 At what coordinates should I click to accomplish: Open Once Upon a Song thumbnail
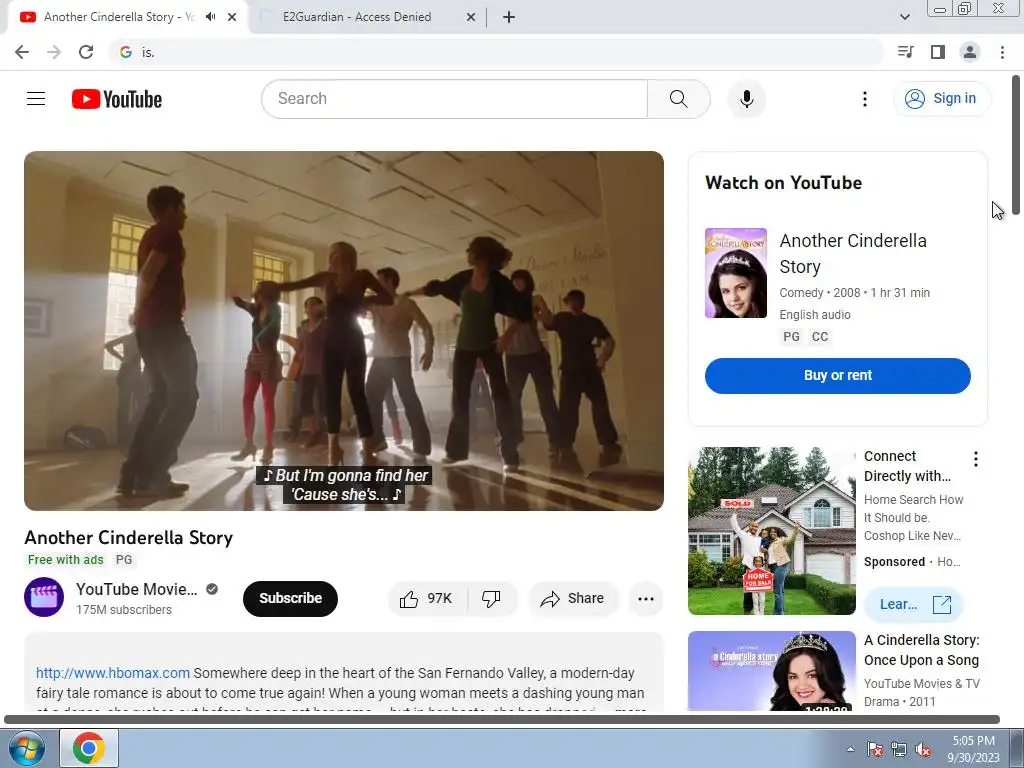pos(772,671)
